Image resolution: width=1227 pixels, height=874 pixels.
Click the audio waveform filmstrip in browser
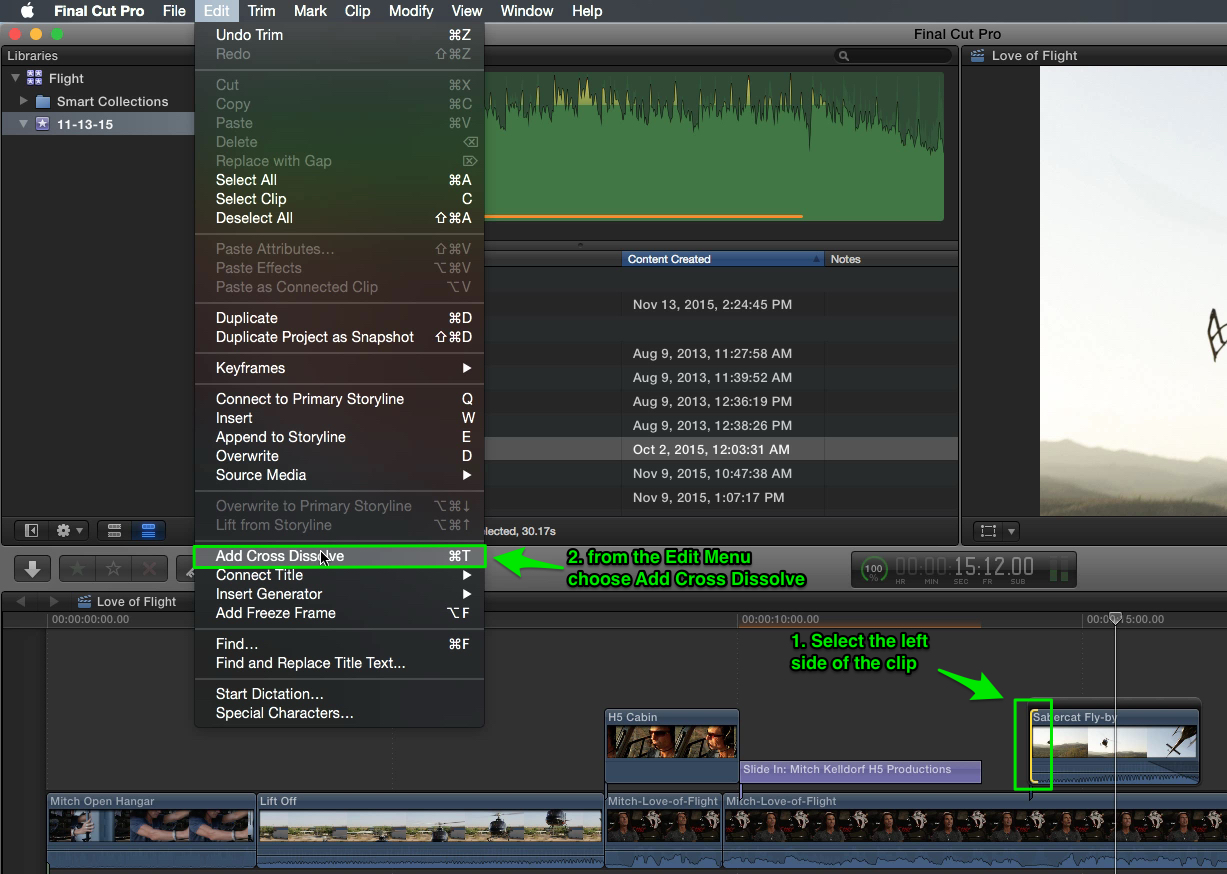[714, 145]
